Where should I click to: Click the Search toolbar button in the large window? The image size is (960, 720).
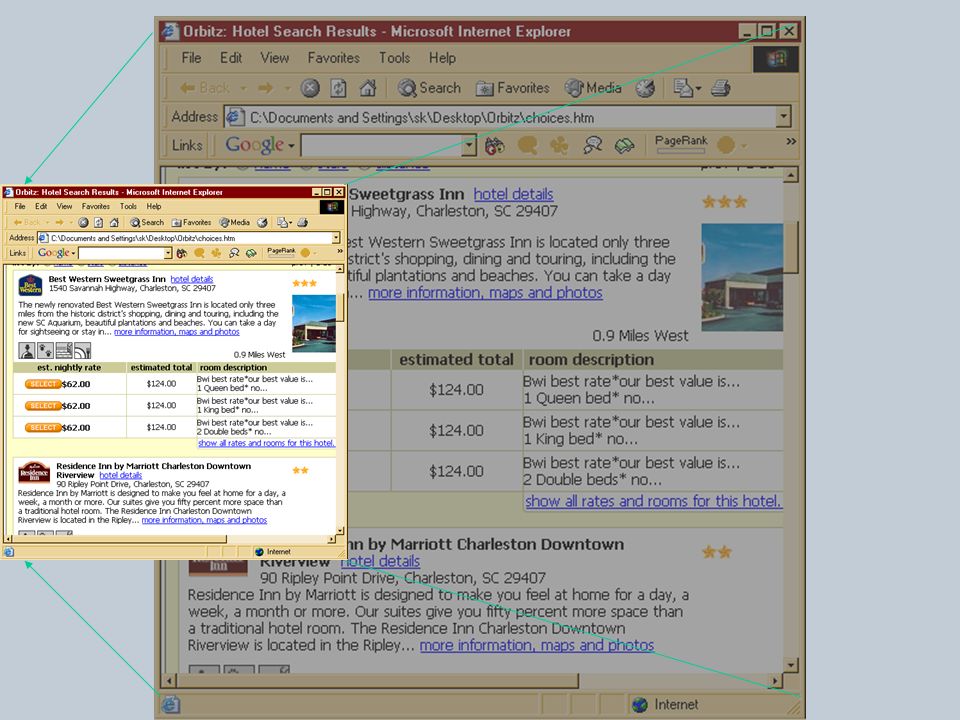click(429, 88)
